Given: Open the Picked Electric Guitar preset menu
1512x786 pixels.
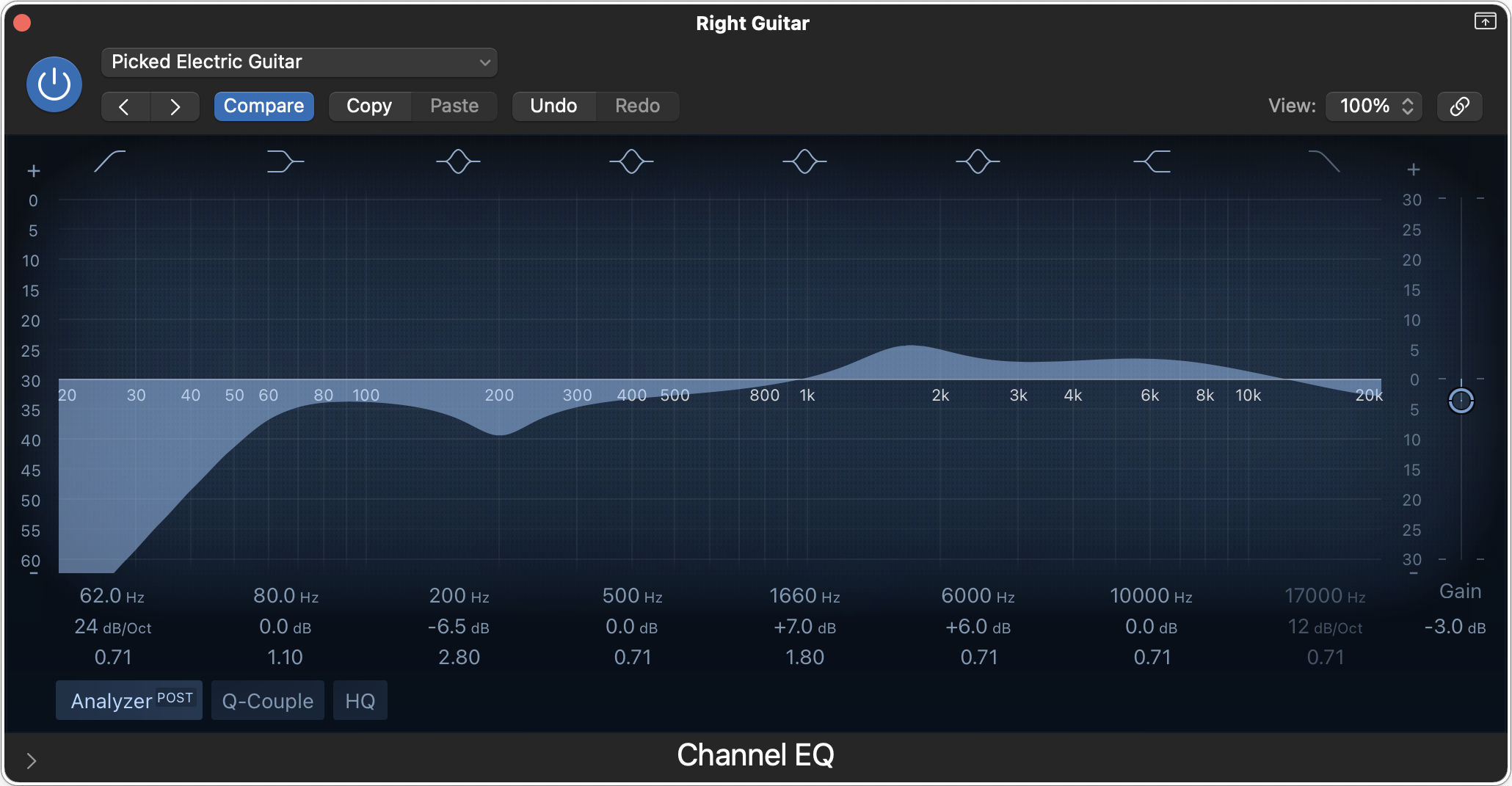Looking at the screenshot, I should 299,62.
